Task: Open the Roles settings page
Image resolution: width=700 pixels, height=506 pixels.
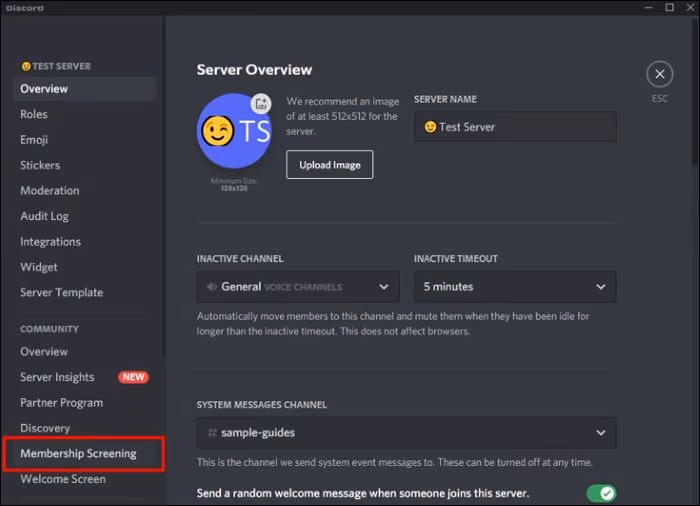Action: pyautogui.click(x=34, y=114)
